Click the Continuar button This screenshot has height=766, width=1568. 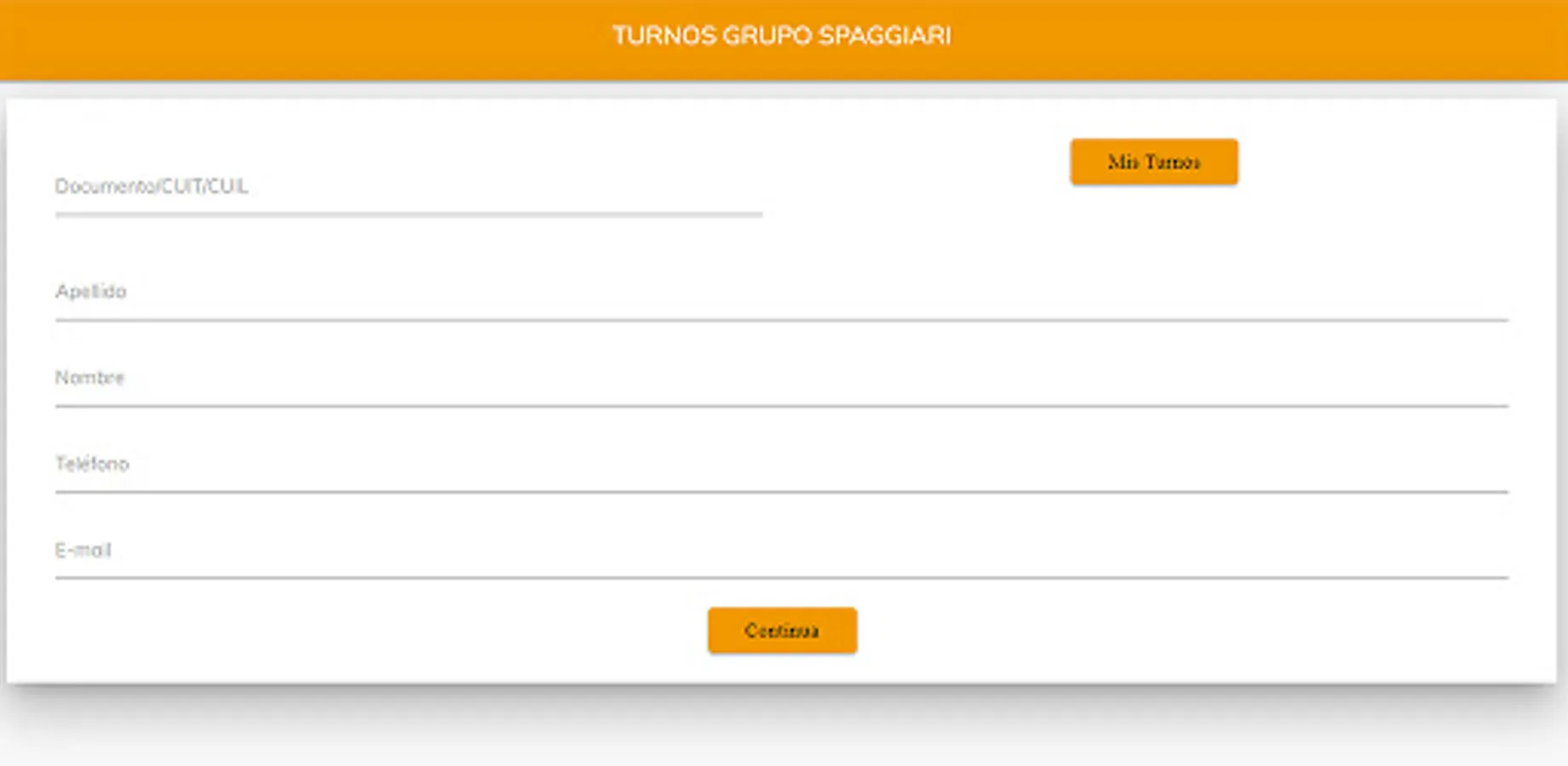(782, 631)
